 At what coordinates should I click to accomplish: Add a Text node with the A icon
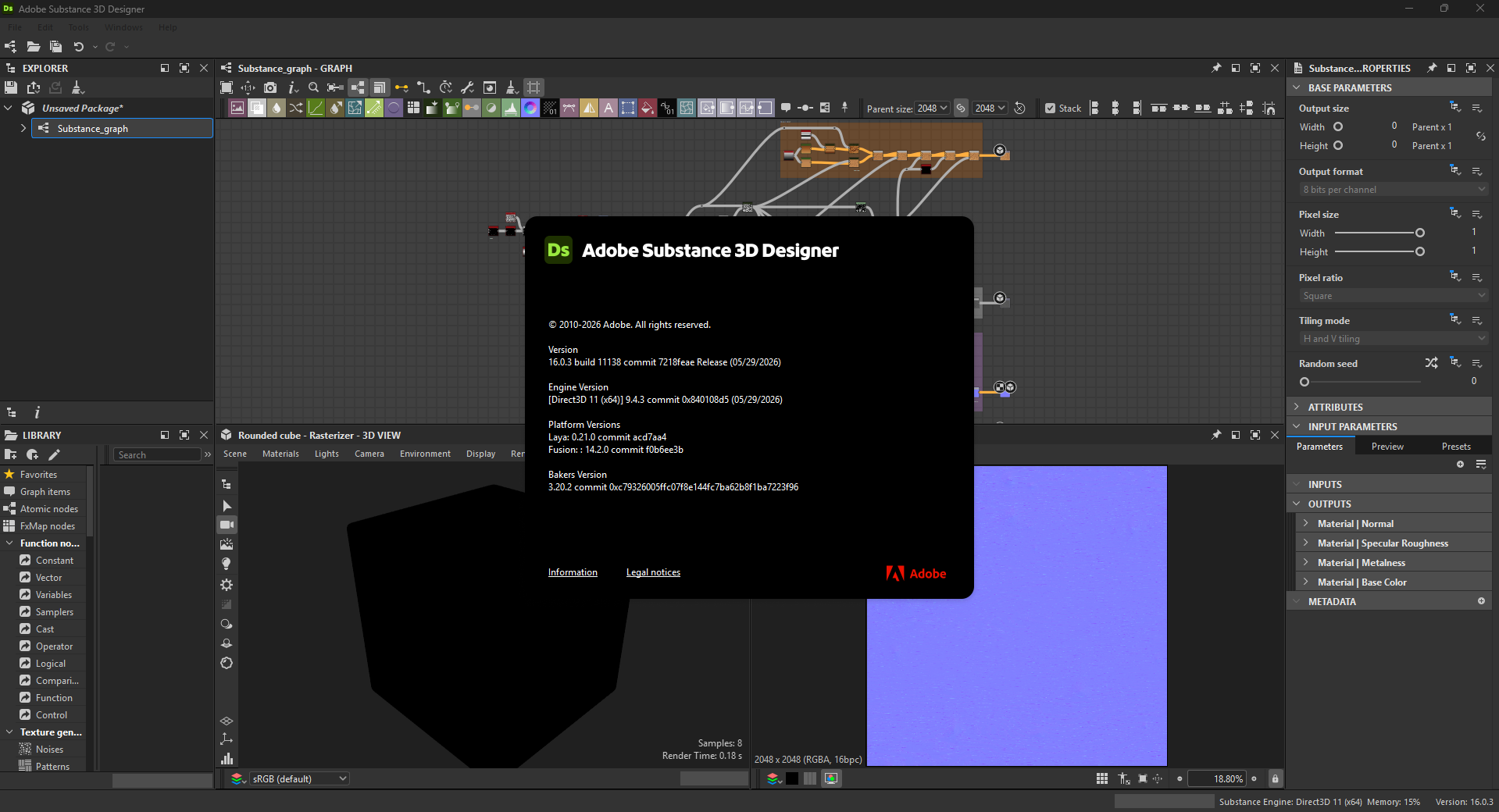[609, 108]
